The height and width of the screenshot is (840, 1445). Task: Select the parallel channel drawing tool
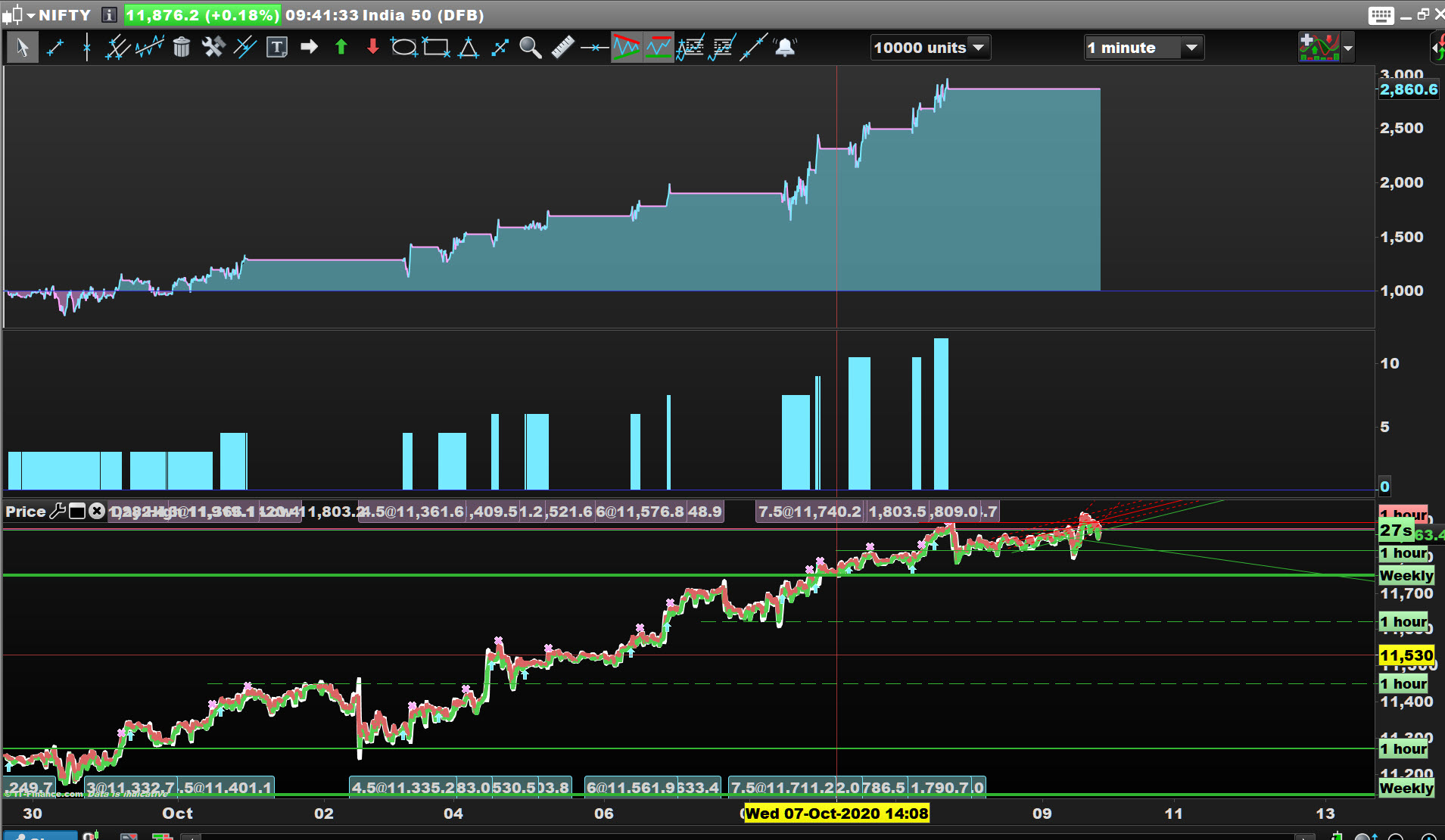[245, 48]
